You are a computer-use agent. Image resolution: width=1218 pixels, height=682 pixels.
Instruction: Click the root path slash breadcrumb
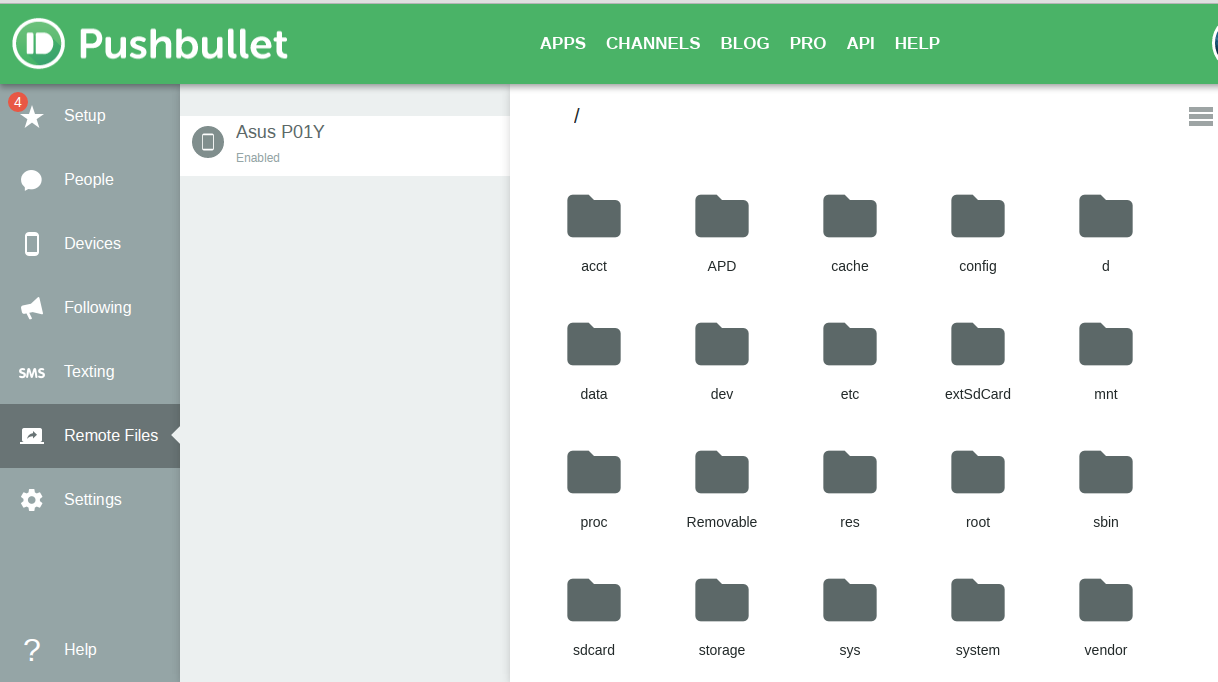(577, 116)
